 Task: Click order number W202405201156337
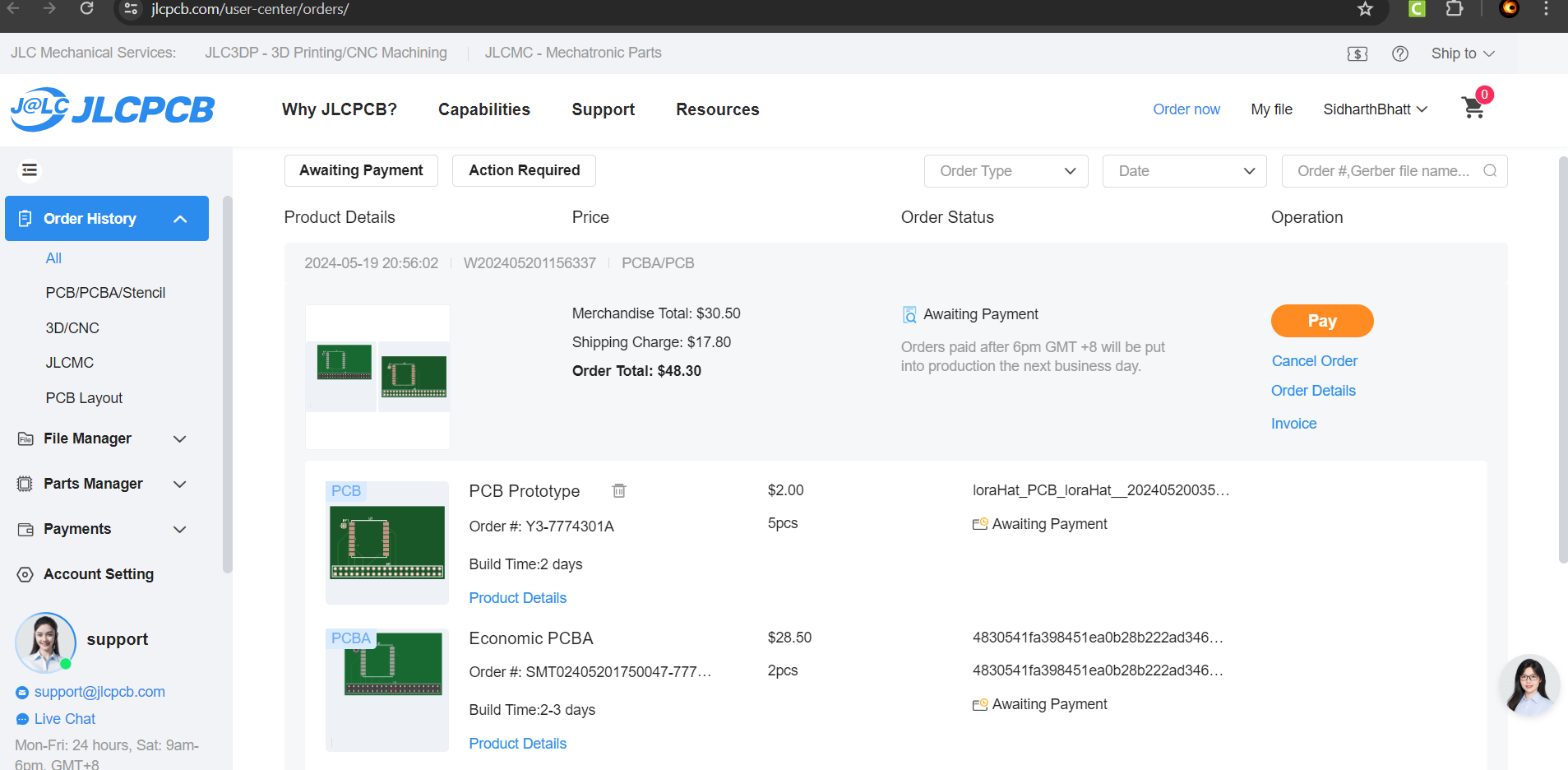(530, 263)
